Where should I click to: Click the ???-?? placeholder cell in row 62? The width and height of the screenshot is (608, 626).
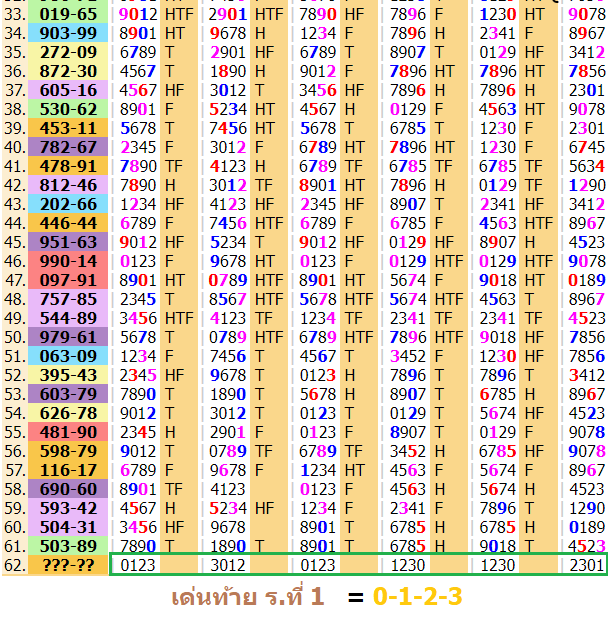click(68, 565)
